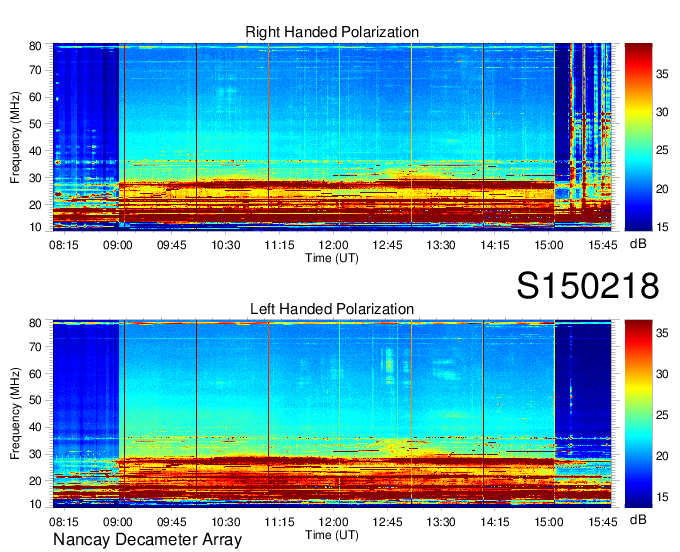Click the 60 frequency tick of the Right Handed plot
680x552 pixels.
(35, 97)
